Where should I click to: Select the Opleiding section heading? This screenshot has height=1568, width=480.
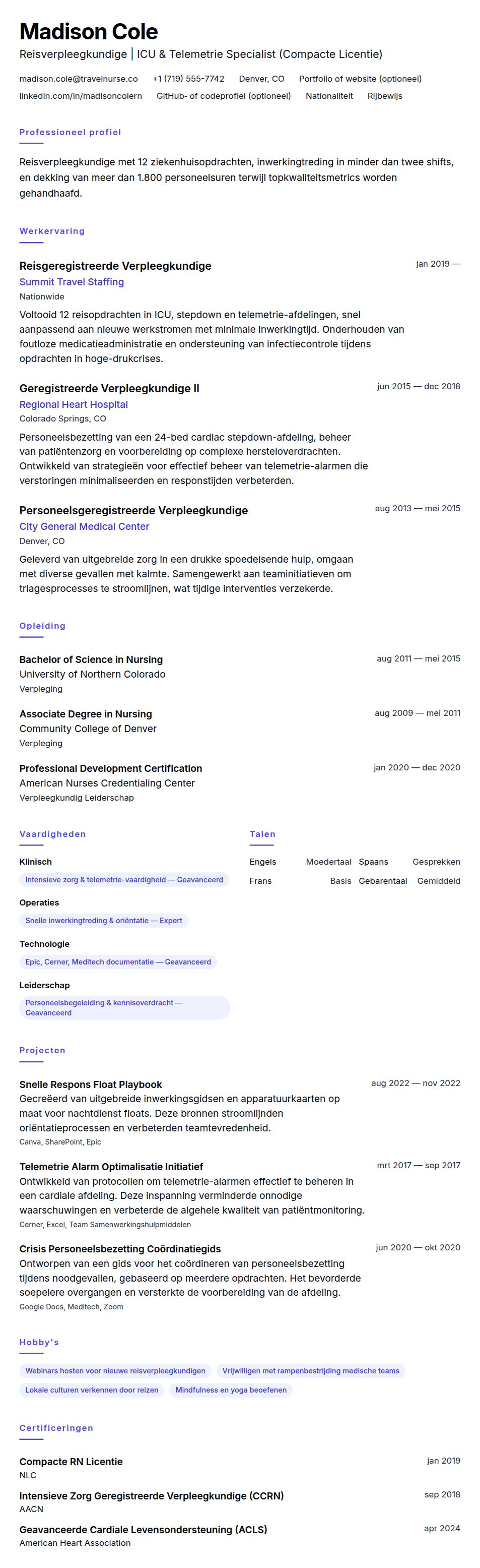pyautogui.click(x=43, y=626)
